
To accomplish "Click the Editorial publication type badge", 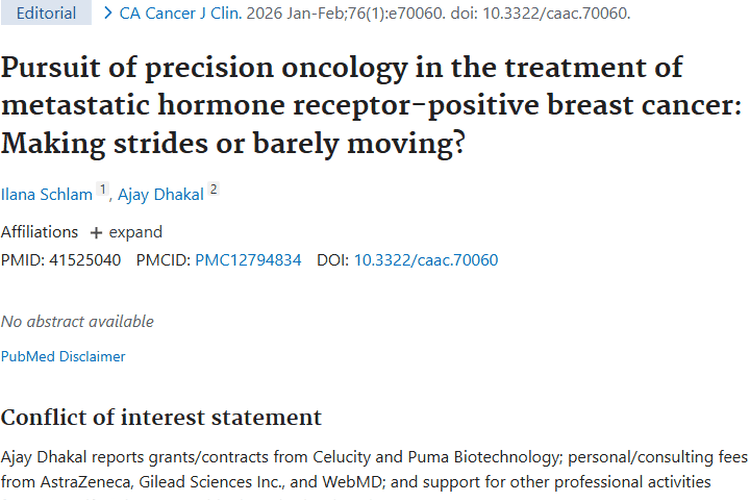I will (x=46, y=14).
